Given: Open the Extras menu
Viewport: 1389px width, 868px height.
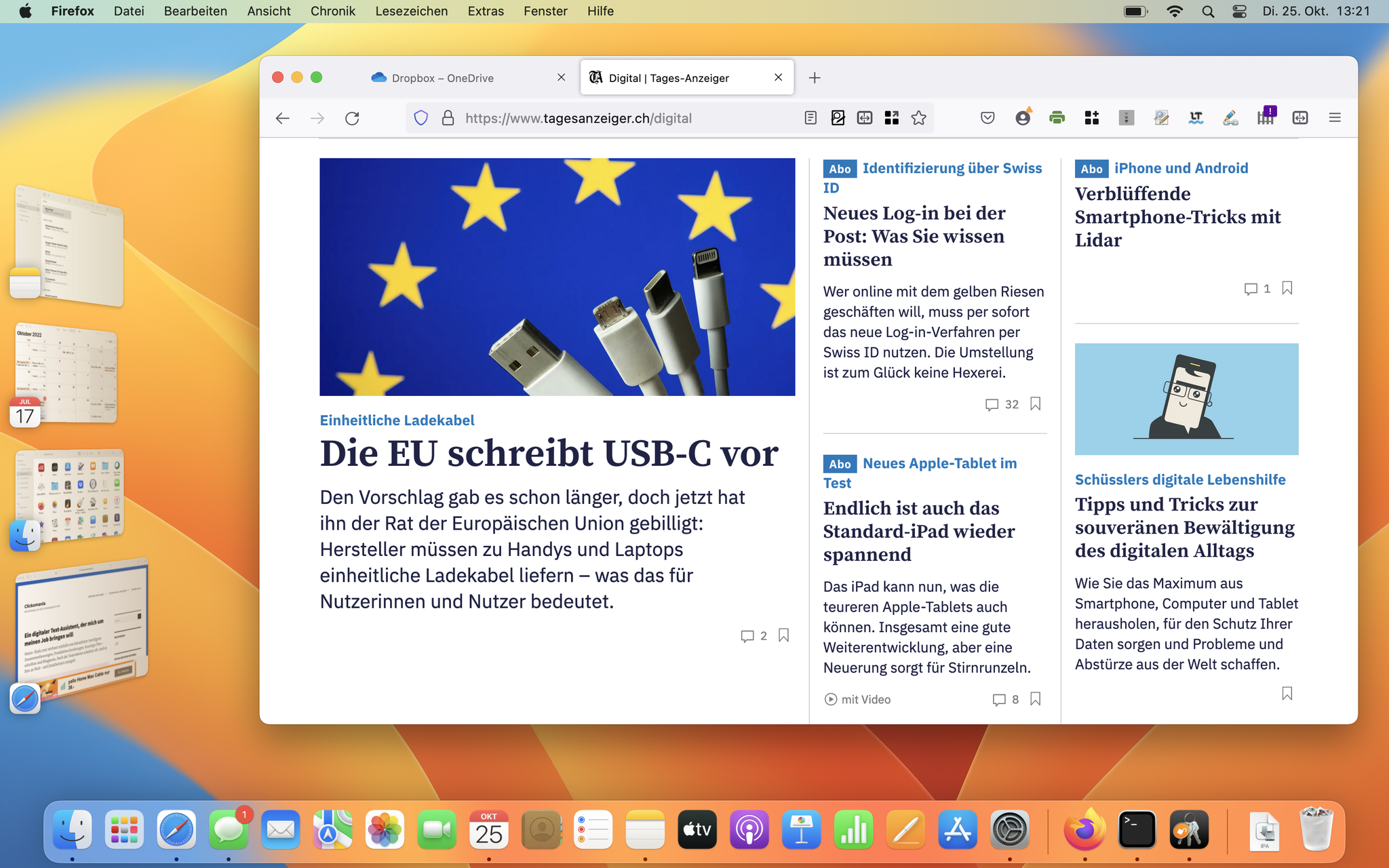Looking at the screenshot, I should pos(486,11).
